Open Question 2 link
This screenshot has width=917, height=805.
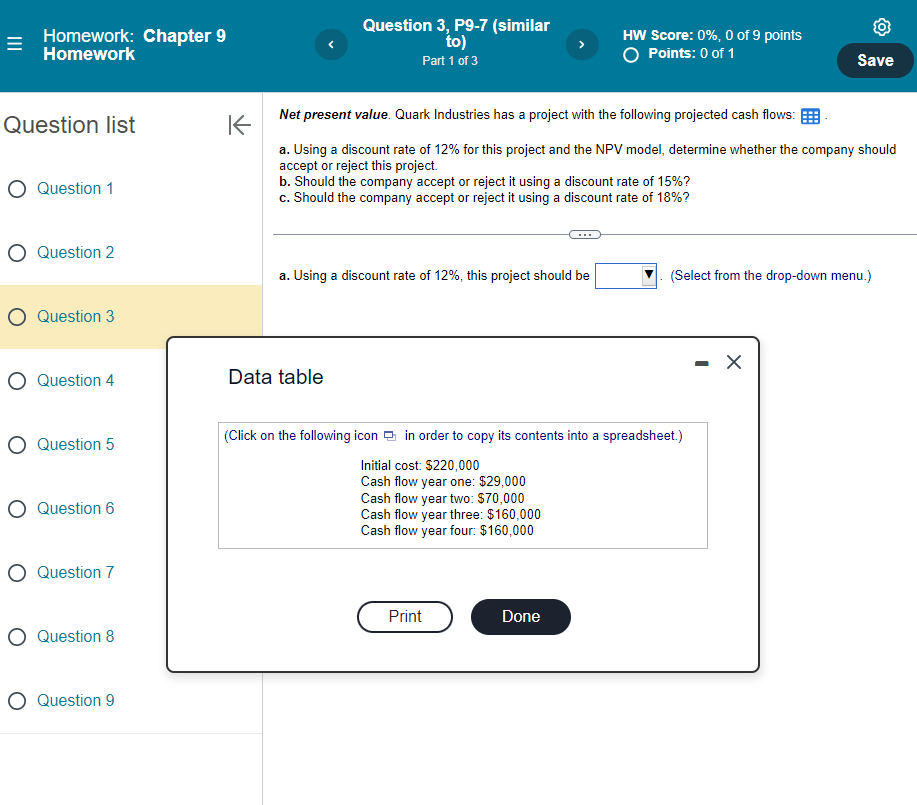click(x=75, y=252)
